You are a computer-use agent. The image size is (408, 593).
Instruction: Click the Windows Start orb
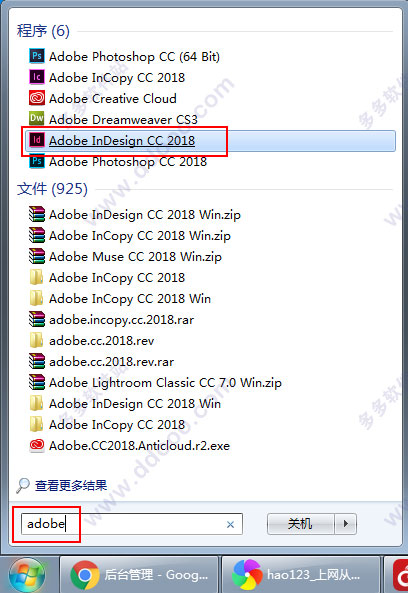pos(27,575)
